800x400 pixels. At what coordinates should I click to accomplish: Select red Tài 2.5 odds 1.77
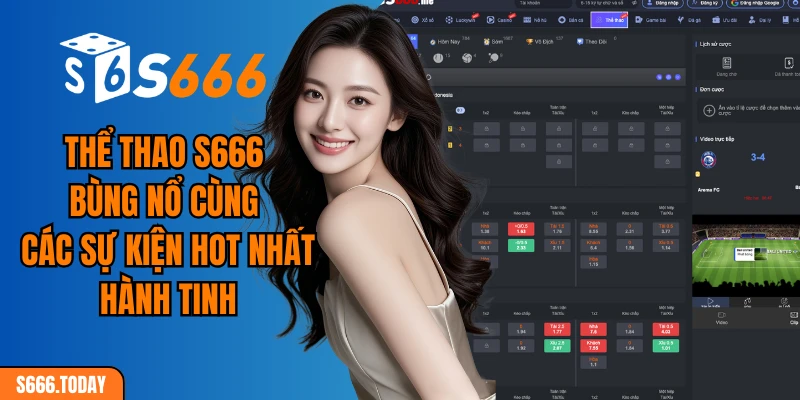click(557, 329)
